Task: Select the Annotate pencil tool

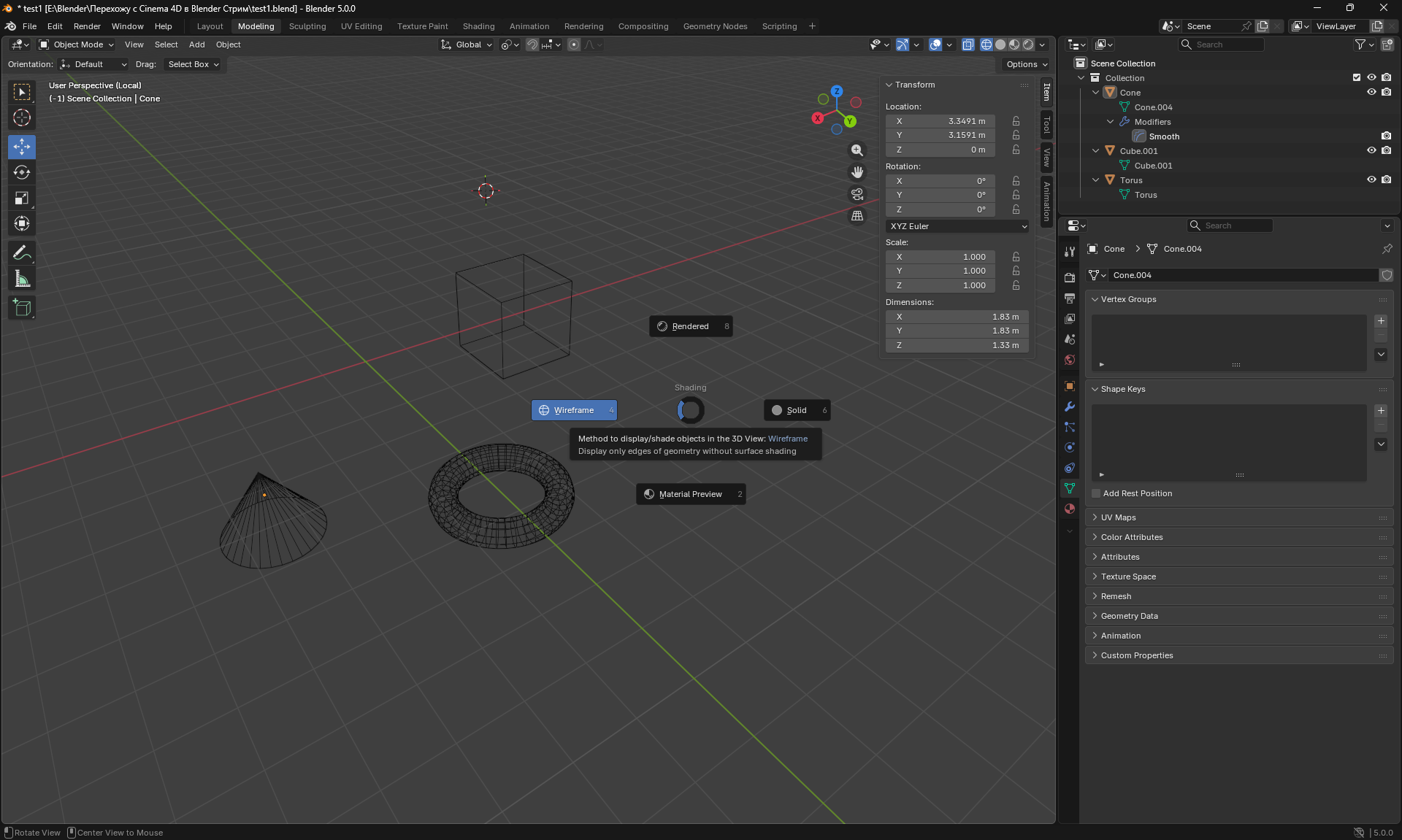Action: tap(22, 253)
